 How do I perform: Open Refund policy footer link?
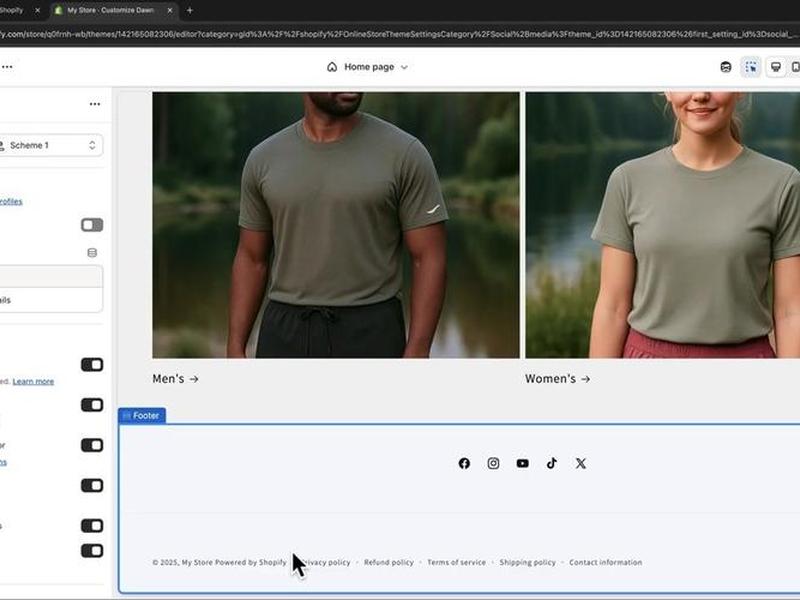click(x=389, y=562)
